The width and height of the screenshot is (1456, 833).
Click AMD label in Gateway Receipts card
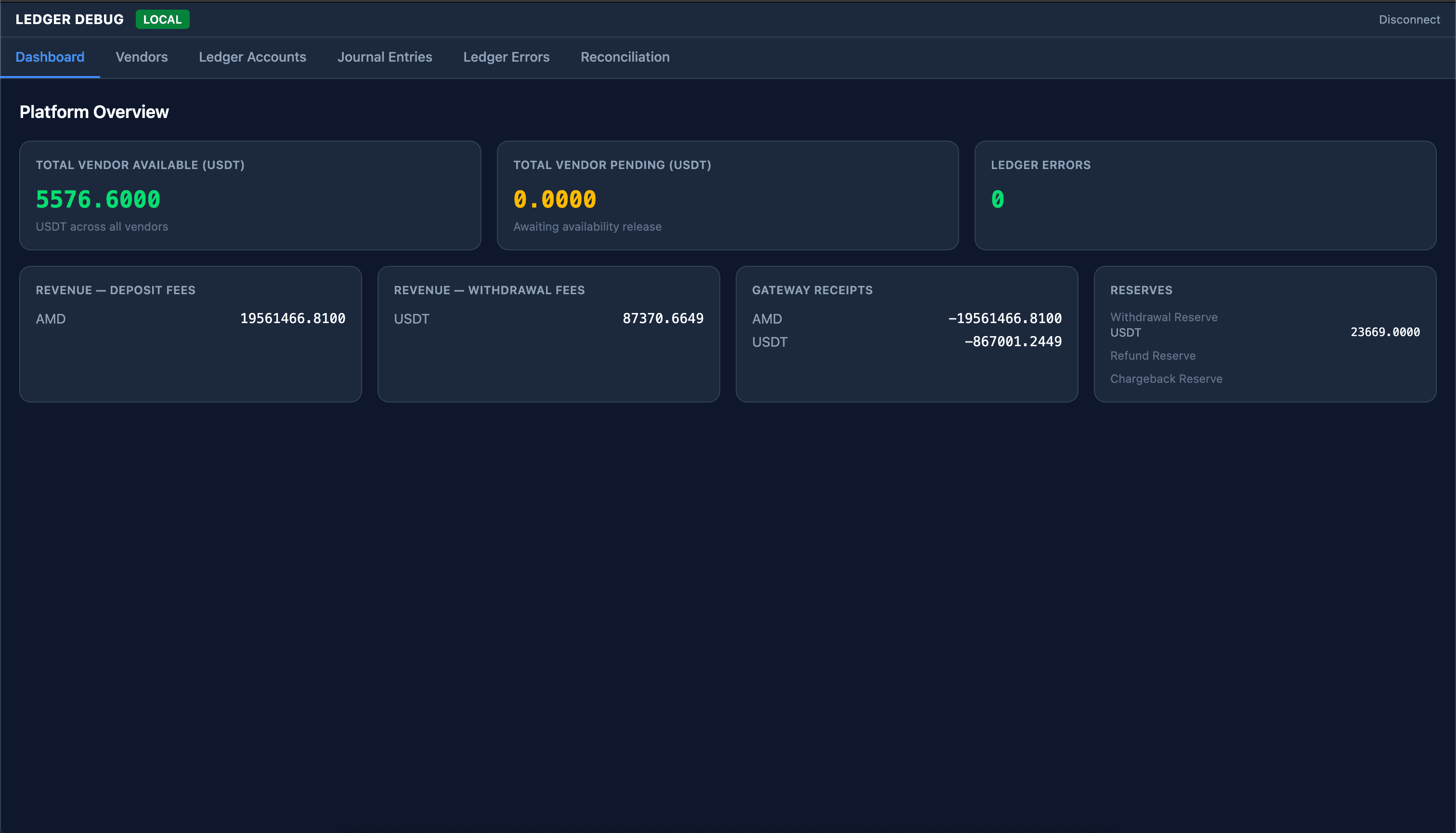tap(767, 319)
